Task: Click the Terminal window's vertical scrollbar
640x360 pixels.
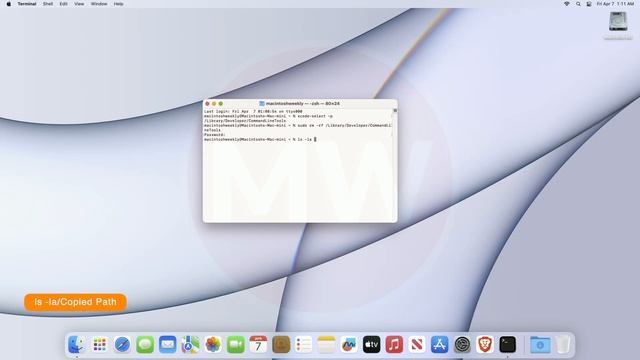Action: 395,165
